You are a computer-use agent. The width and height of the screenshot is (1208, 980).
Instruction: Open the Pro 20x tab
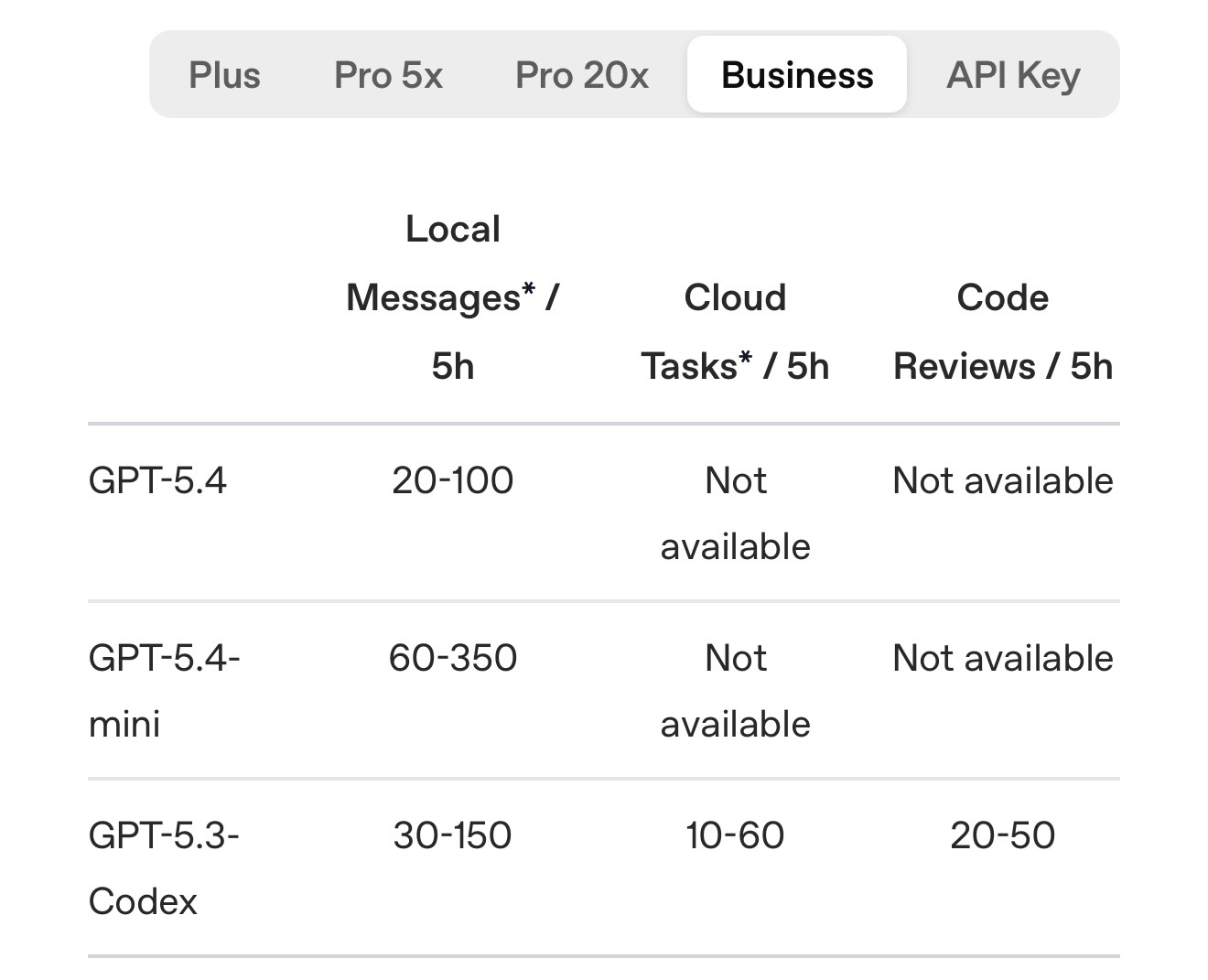(x=582, y=75)
